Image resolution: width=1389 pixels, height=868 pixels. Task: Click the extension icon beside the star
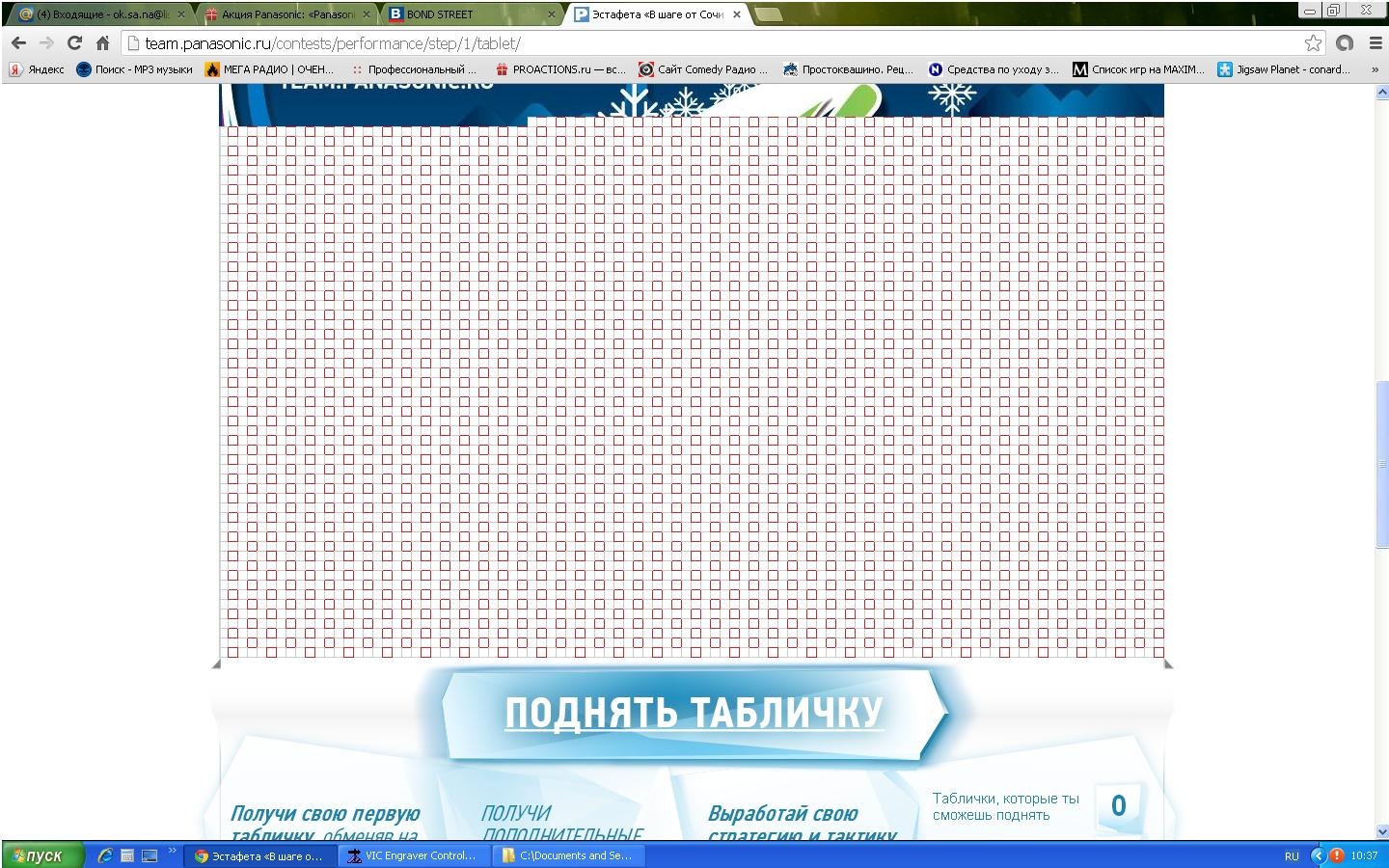coord(1345,43)
